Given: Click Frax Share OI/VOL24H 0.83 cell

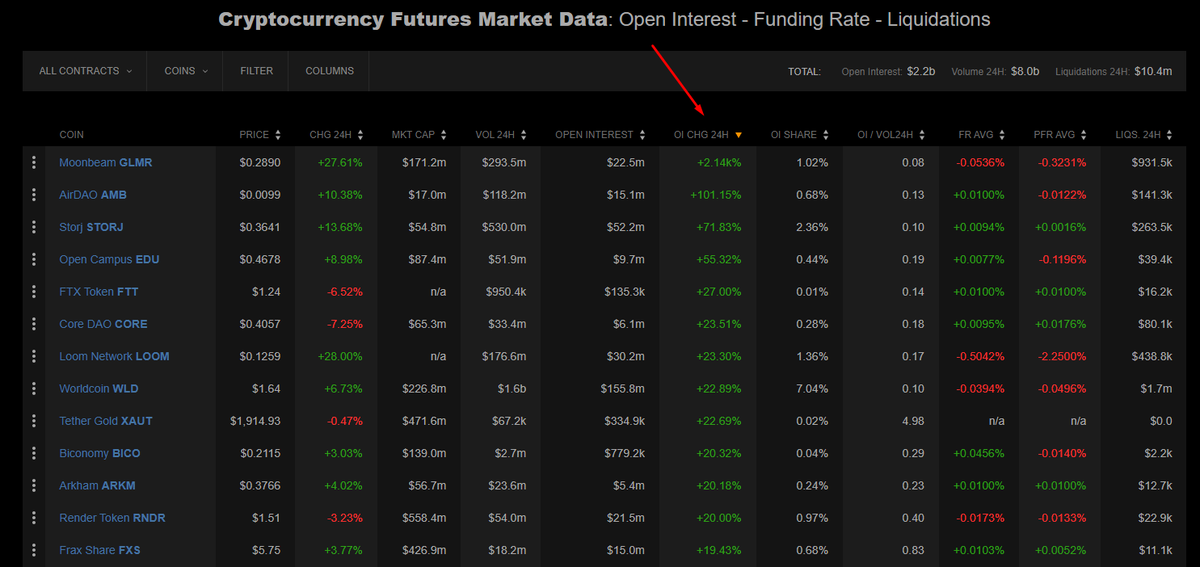Looking at the screenshot, I should pos(913,550).
